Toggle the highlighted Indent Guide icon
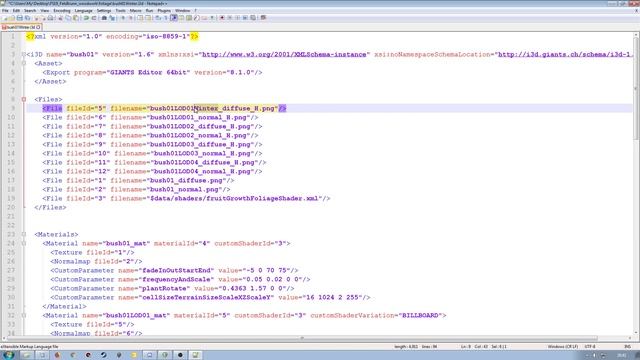Image resolution: width=640 pixels, height=360 pixels. (x=173, y=18)
